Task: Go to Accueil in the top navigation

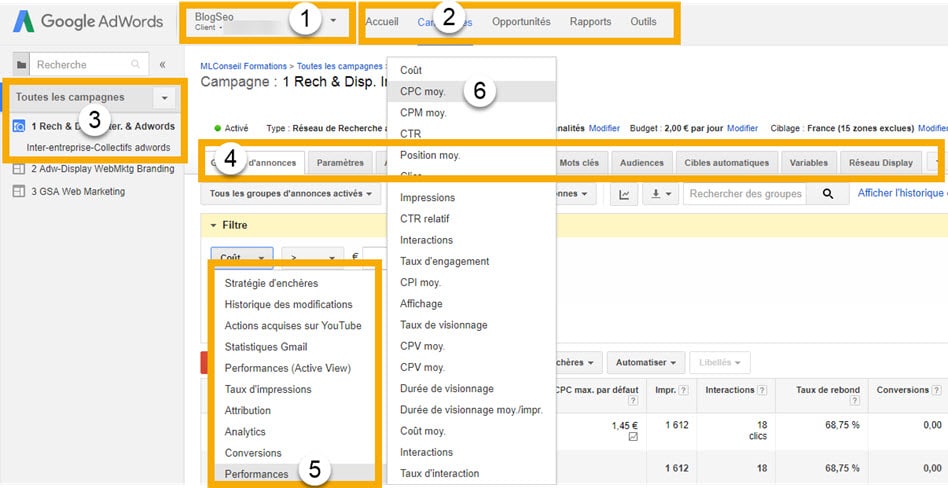Action: tap(382, 22)
